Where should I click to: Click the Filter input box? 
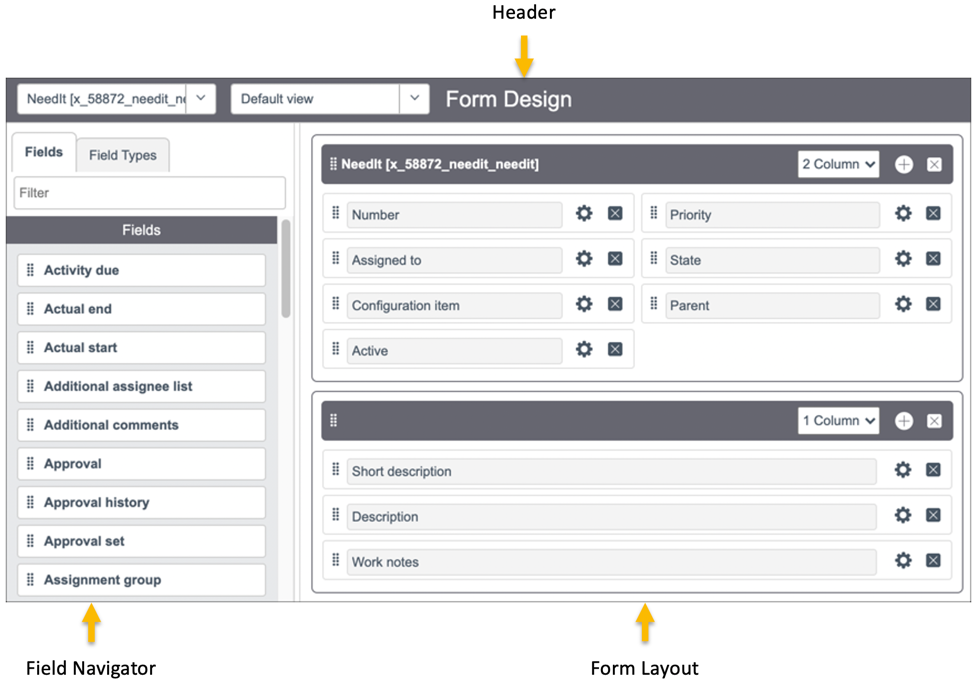click(148, 192)
